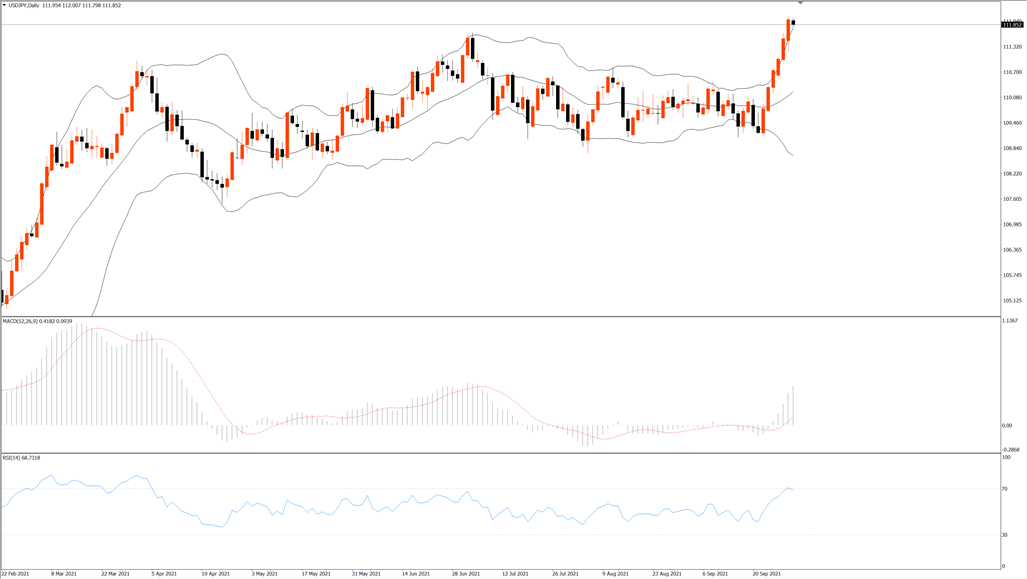Open the chart menu arrow beside USDJPY,Daily

(4, 5)
